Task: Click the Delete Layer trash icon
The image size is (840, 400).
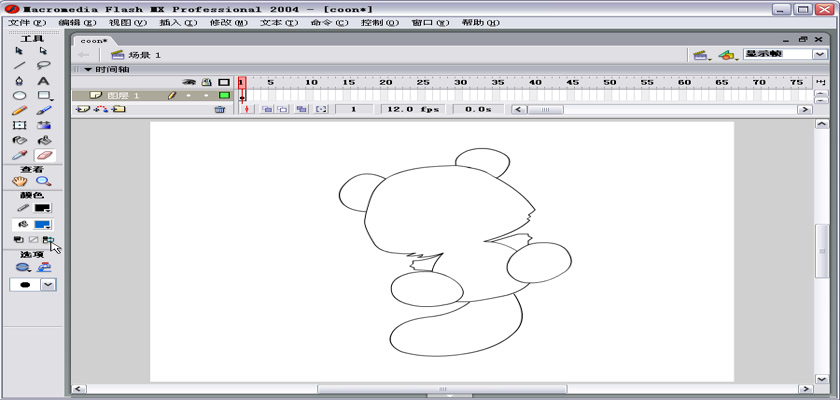Action: pyautogui.click(x=219, y=109)
